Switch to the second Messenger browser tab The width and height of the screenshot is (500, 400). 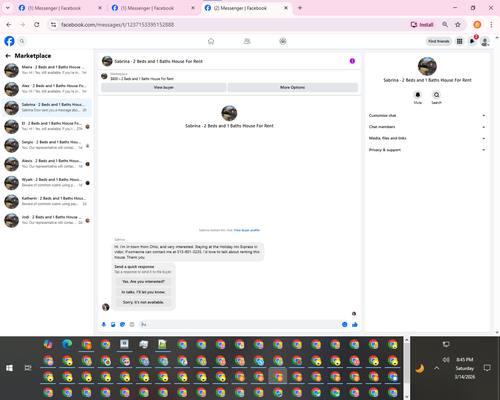[x=153, y=8]
